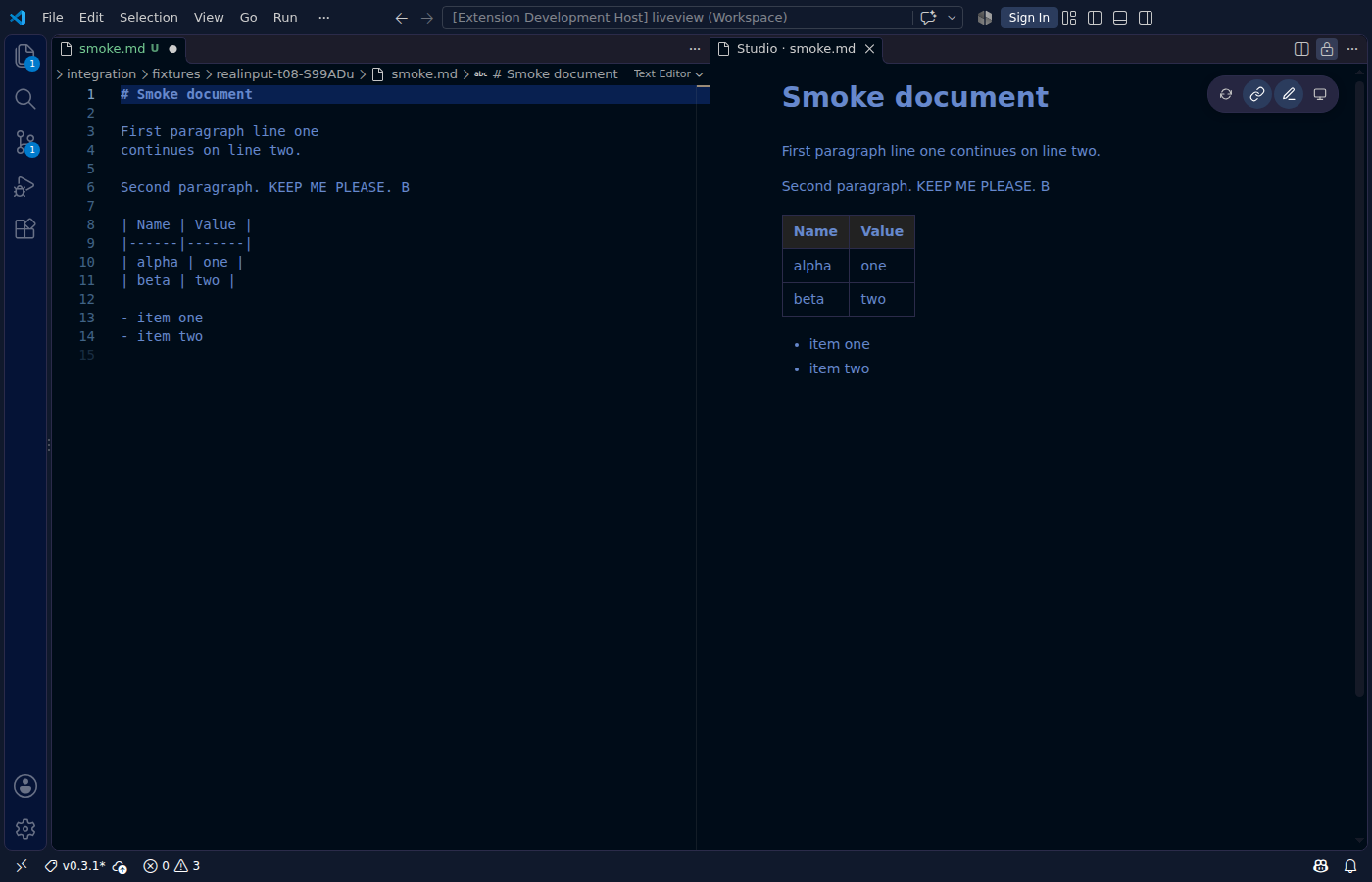Toggle the bottom panel
The height and width of the screenshot is (882, 1372).
(x=1120, y=18)
